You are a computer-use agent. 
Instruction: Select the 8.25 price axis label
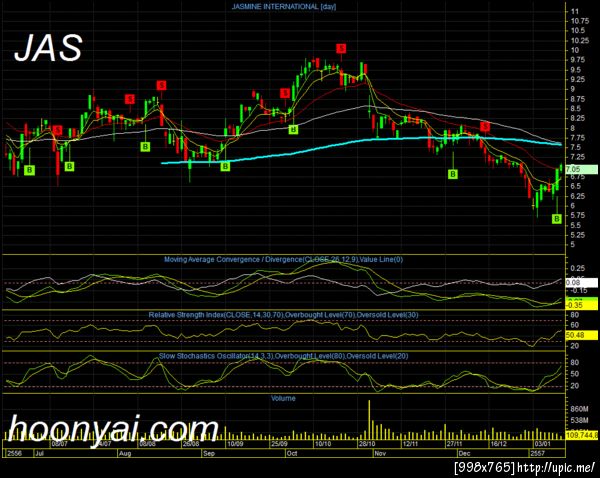[578, 119]
